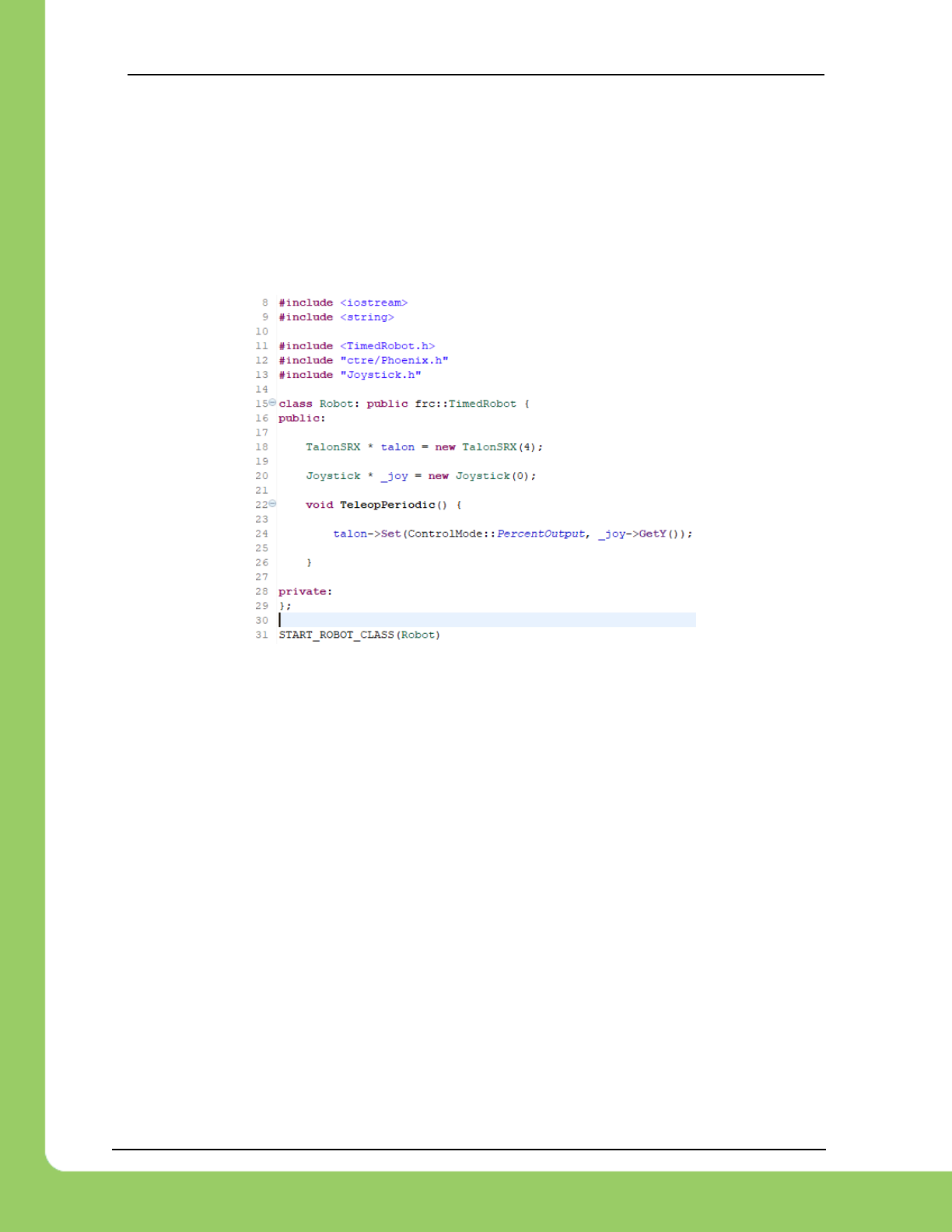Click 'frc::TimedRobot' in the class declaration
Screen dimensions: 952x1232
point(465,404)
